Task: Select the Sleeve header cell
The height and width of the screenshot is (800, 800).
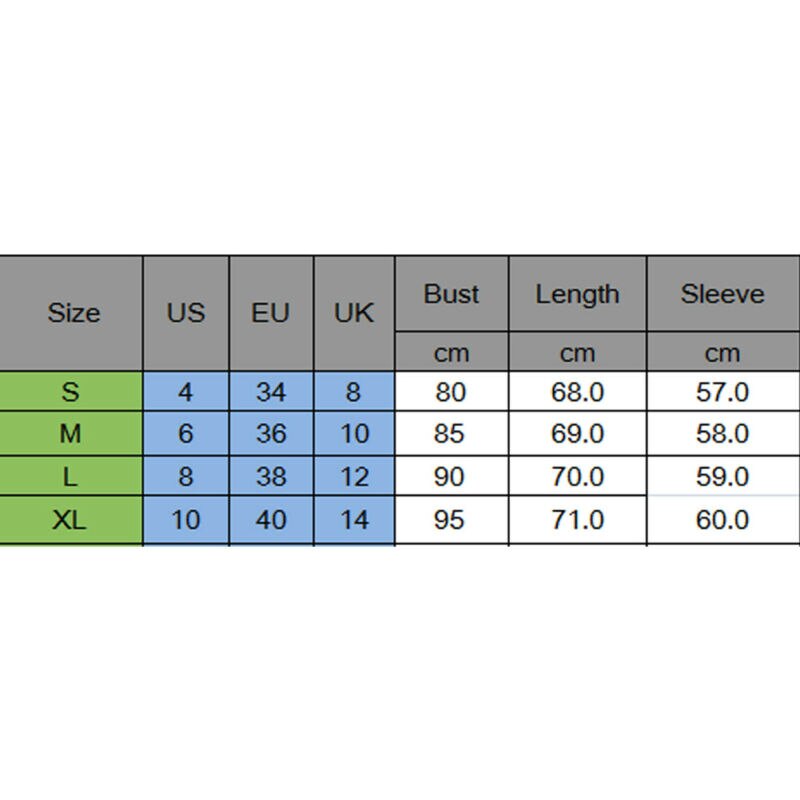Action: coord(723,294)
